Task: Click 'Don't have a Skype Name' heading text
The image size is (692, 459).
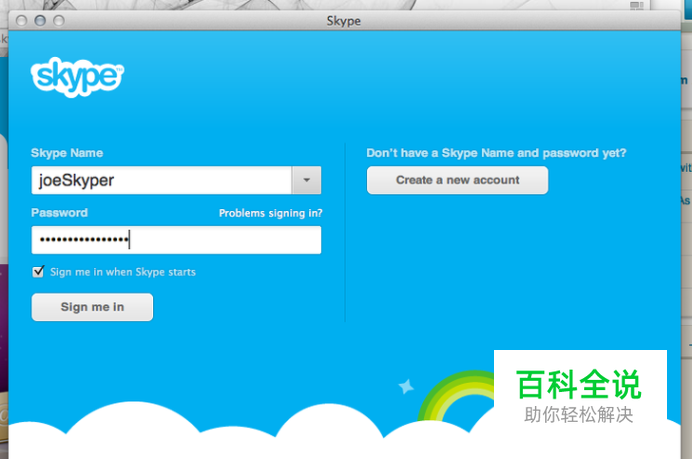Action: pyautogui.click(x=496, y=153)
